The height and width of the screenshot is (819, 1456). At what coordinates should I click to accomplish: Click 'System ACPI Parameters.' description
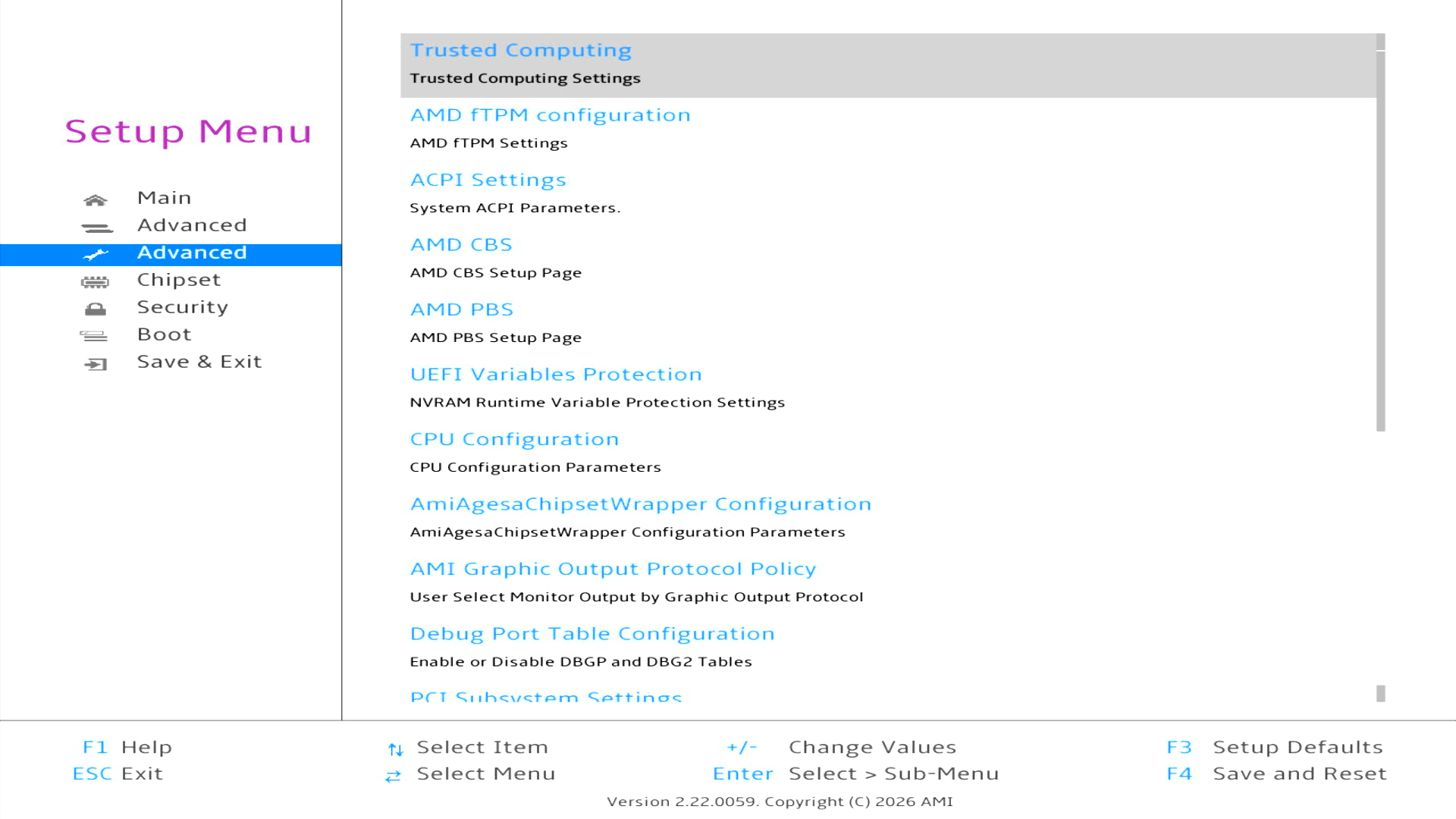point(515,208)
